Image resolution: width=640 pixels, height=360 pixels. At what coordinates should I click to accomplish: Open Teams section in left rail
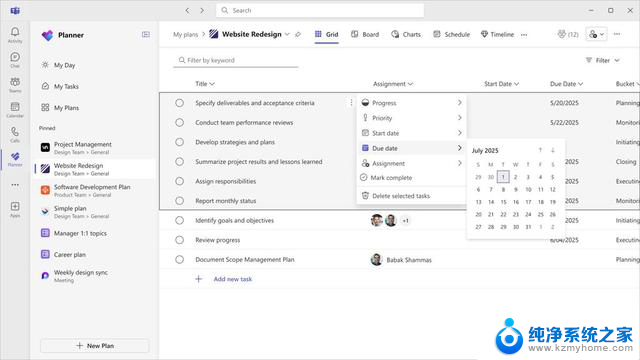tap(15, 85)
